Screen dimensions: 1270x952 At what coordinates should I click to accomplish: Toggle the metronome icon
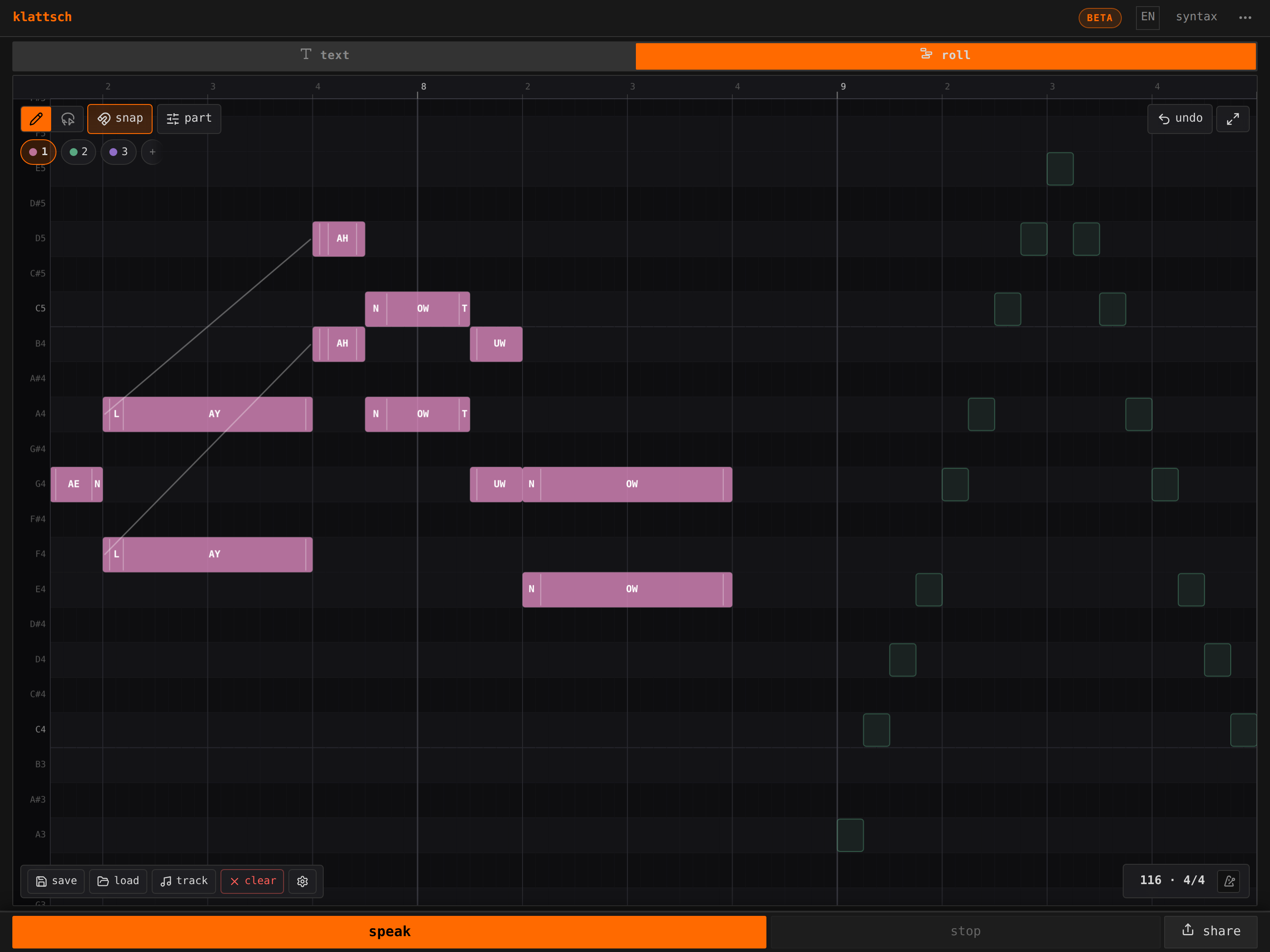pyautogui.click(x=1229, y=881)
